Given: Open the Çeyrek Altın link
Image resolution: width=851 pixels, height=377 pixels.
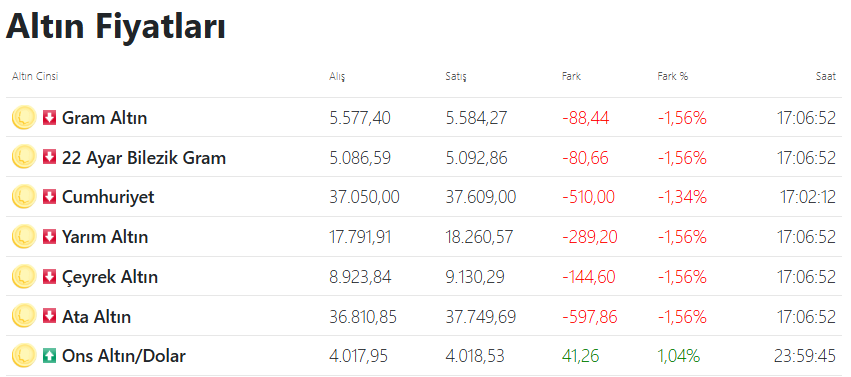Looking at the screenshot, I should coord(110,277).
